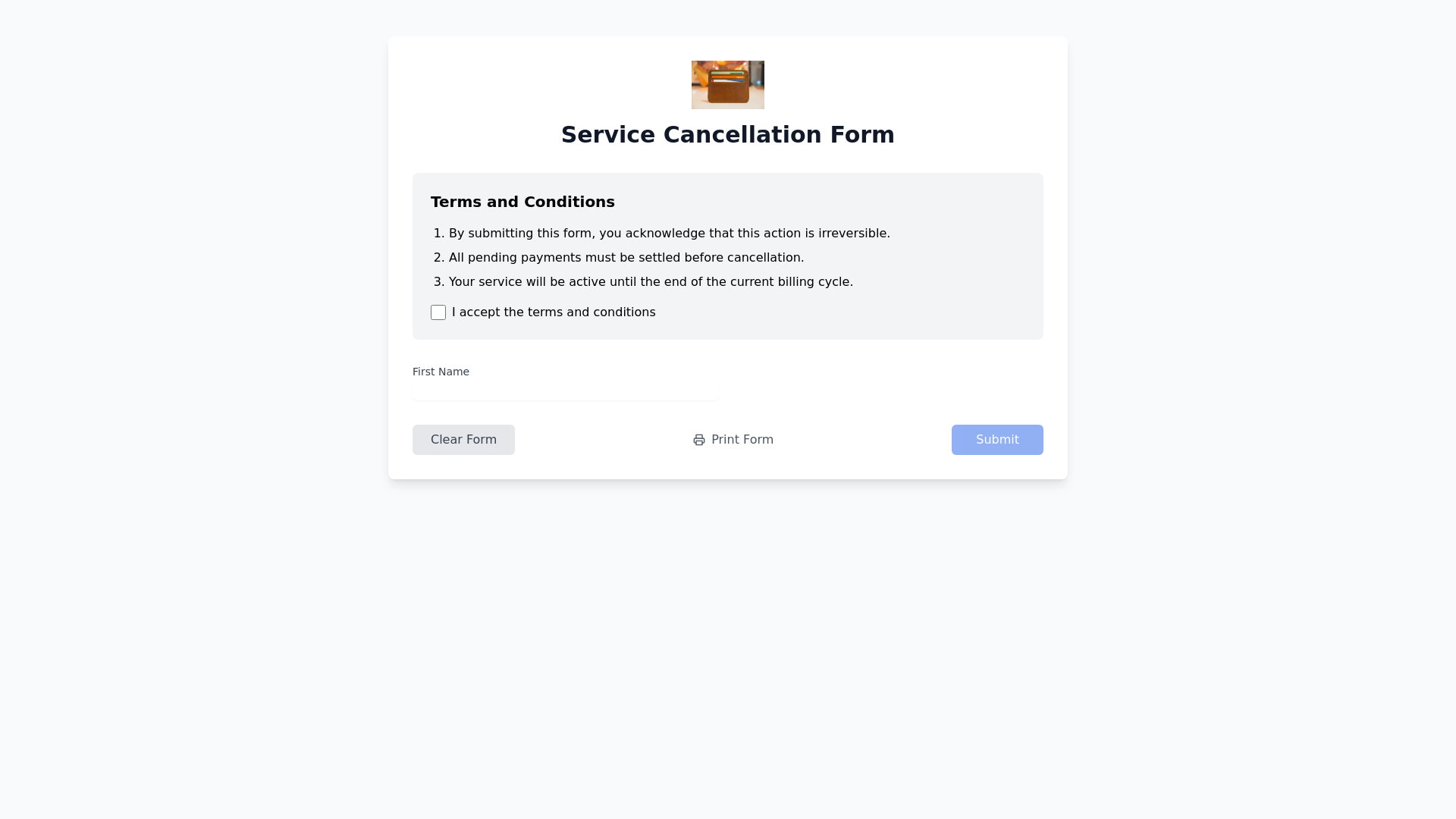Click the second term about pending payments
1456x819 pixels.
click(x=626, y=258)
